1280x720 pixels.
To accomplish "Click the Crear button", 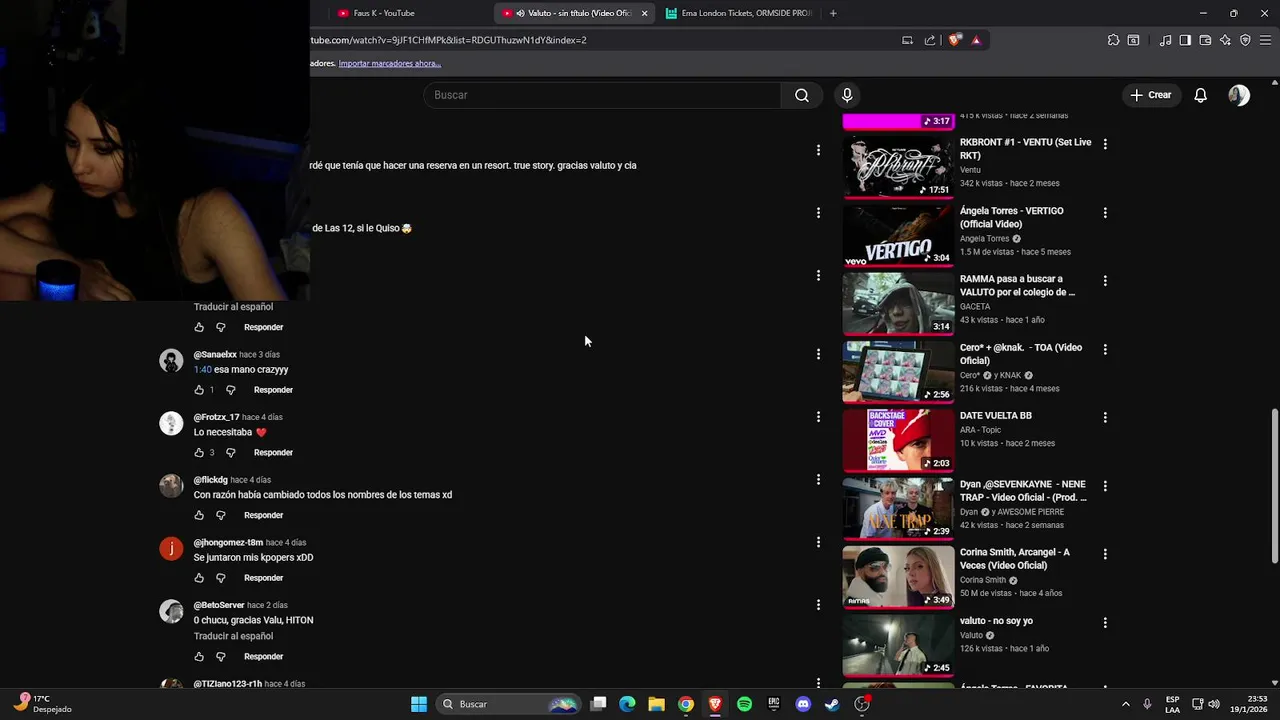I will coord(1150,95).
